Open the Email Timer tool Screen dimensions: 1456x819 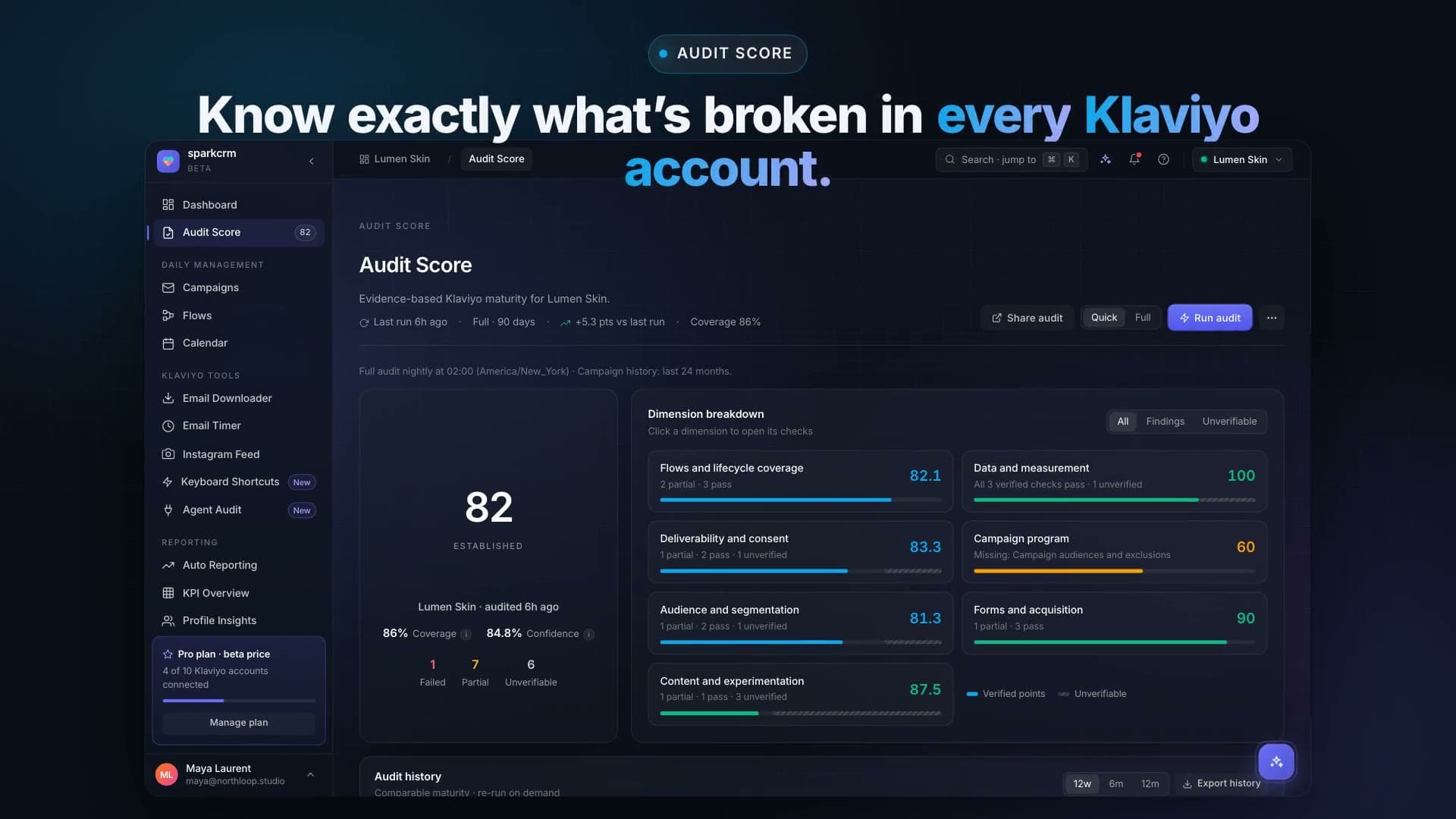tap(239, 425)
